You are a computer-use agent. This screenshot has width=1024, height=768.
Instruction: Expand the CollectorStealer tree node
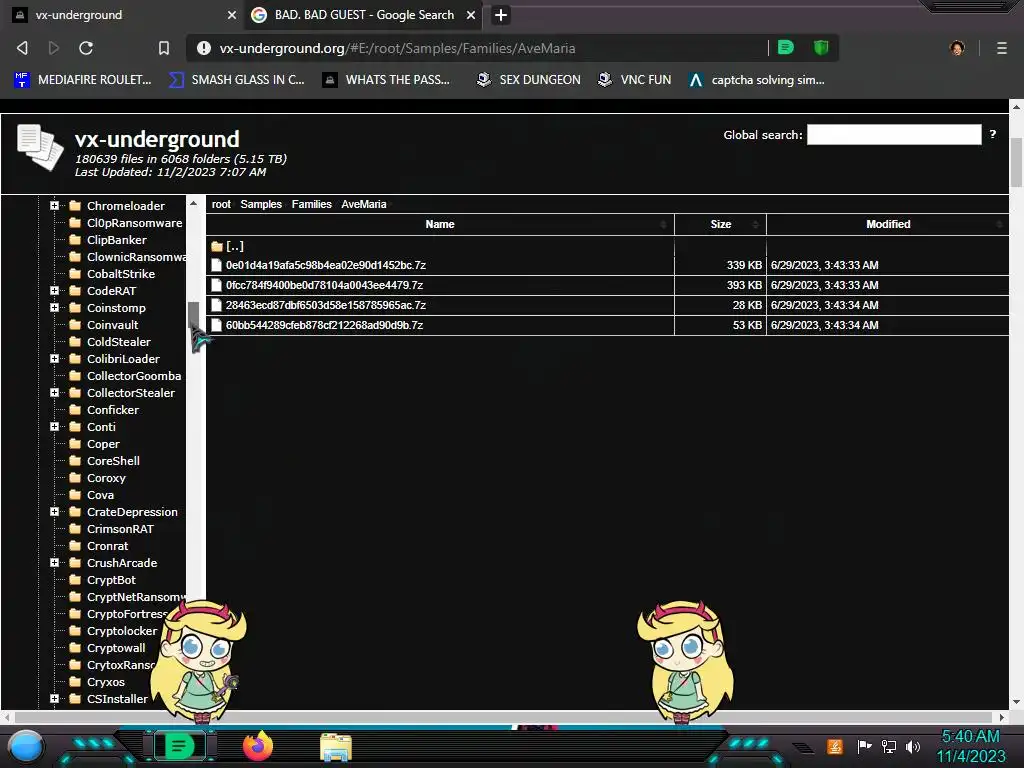click(54, 392)
